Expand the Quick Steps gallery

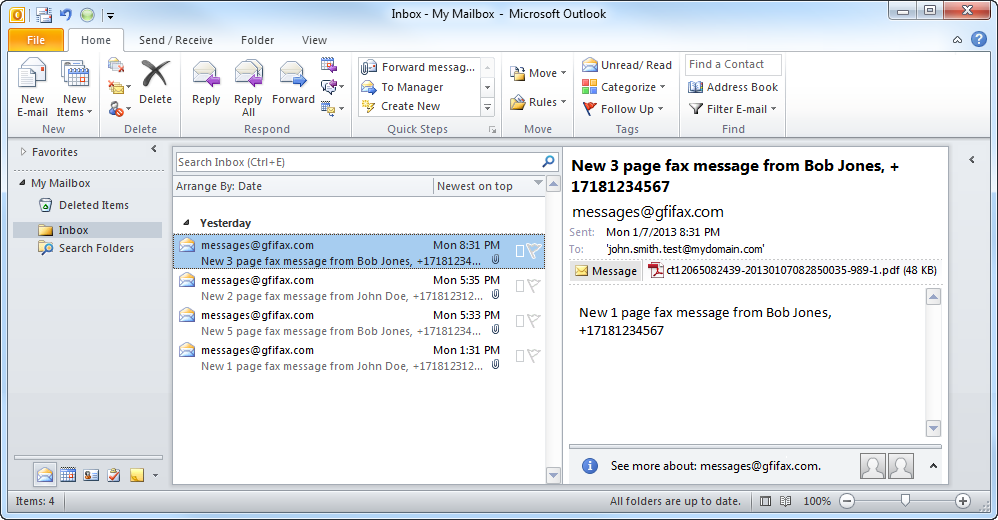488,107
